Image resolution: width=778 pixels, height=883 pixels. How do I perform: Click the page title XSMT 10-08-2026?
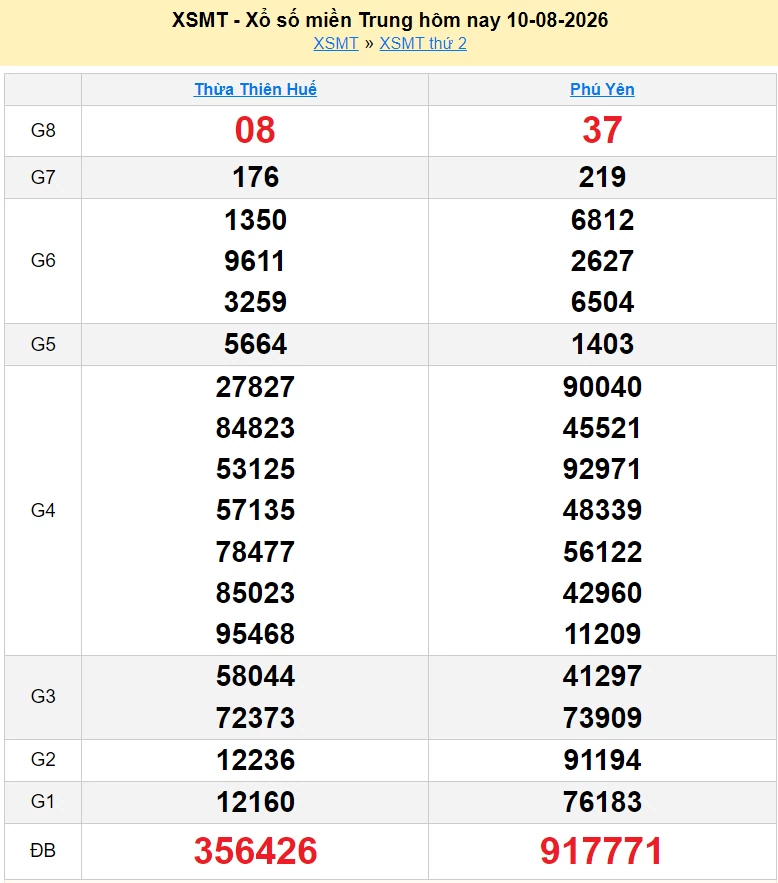pyautogui.click(x=390, y=20)
